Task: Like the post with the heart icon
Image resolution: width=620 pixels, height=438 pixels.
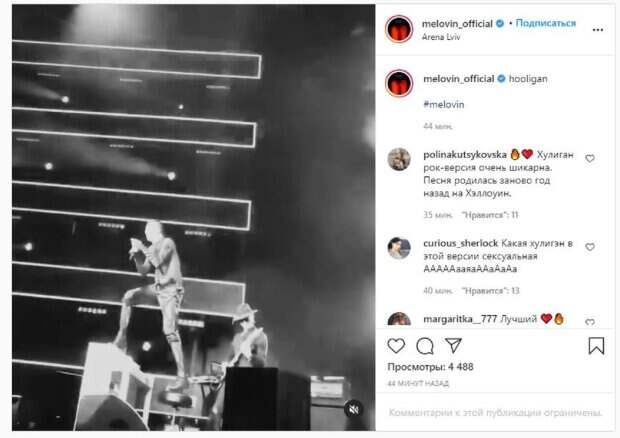Action: click(396, 346)
